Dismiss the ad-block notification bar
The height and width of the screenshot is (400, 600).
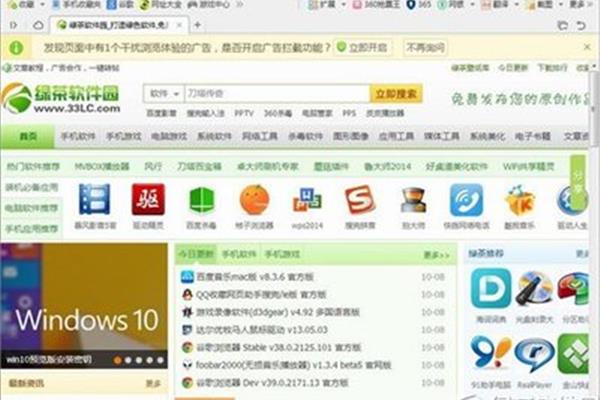pyautogui.click(x=587, y=47)
